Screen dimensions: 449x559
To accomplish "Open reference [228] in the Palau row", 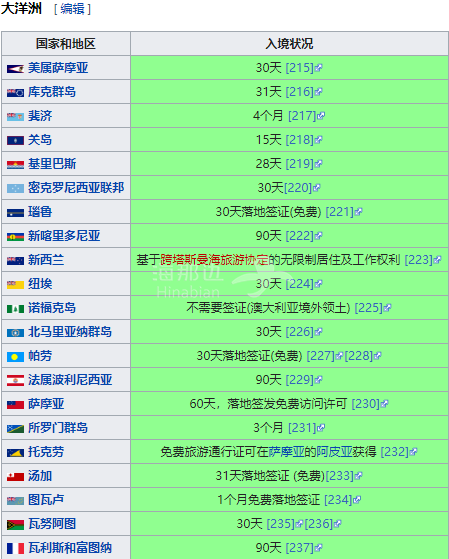I will 358,356.
